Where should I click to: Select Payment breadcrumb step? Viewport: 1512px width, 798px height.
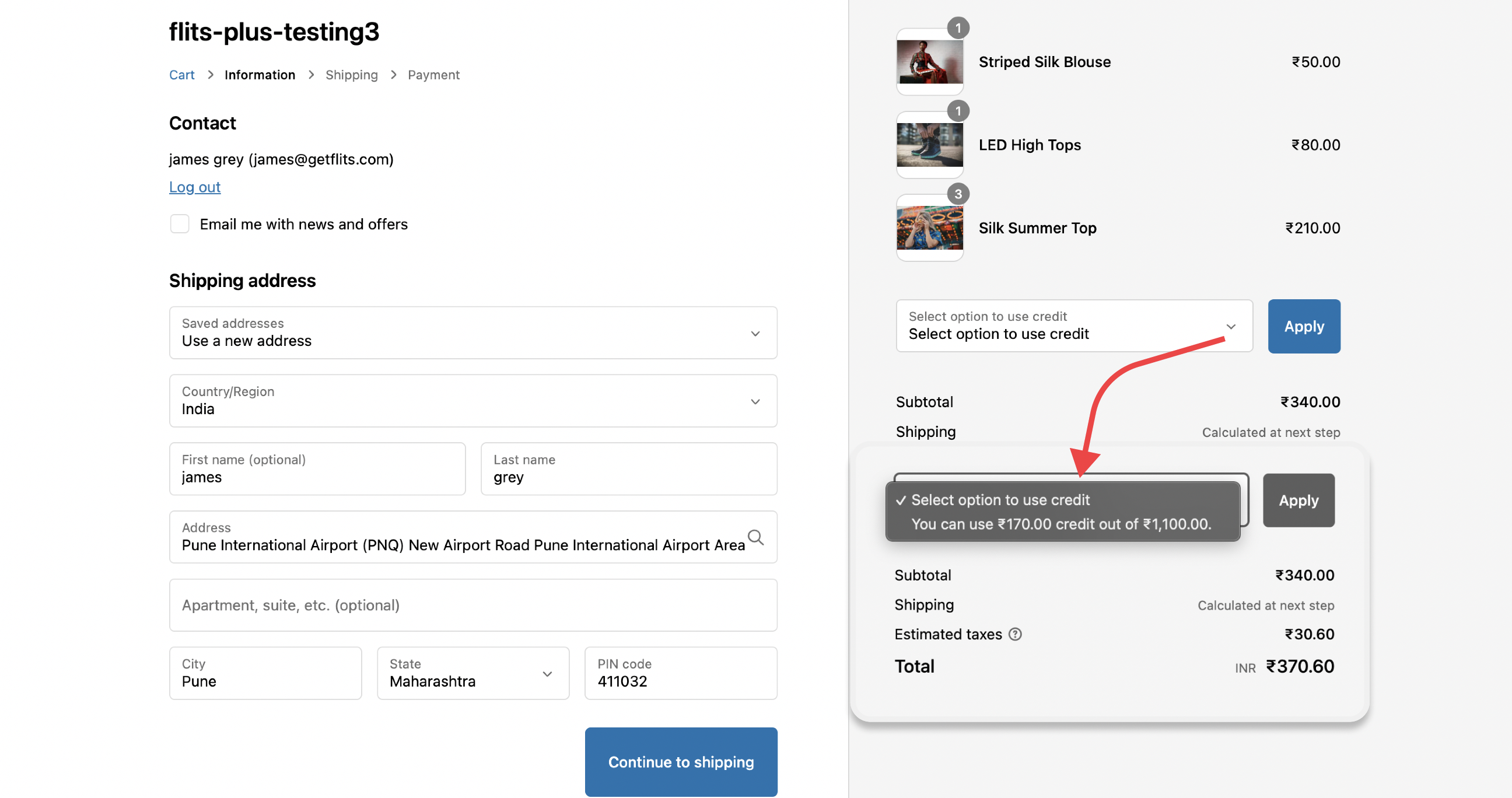click(433, 75)
